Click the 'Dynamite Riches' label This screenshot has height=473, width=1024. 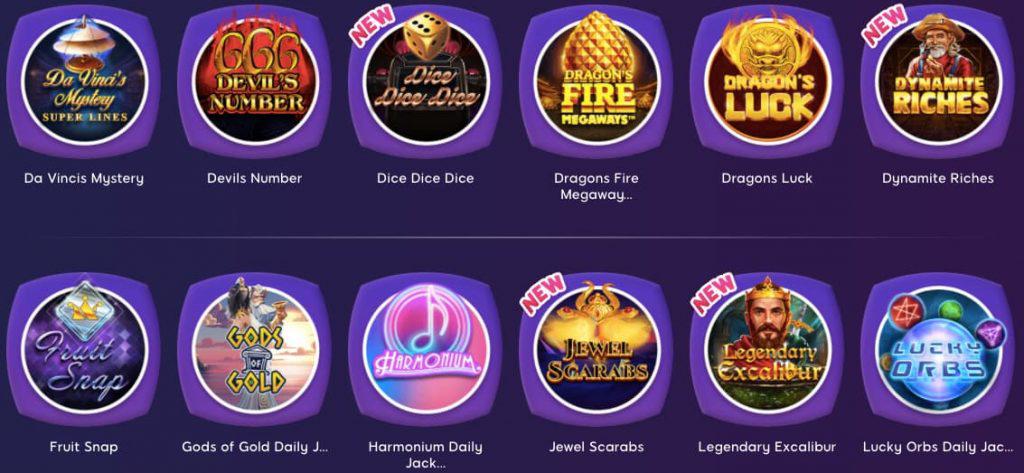(938, 178)
